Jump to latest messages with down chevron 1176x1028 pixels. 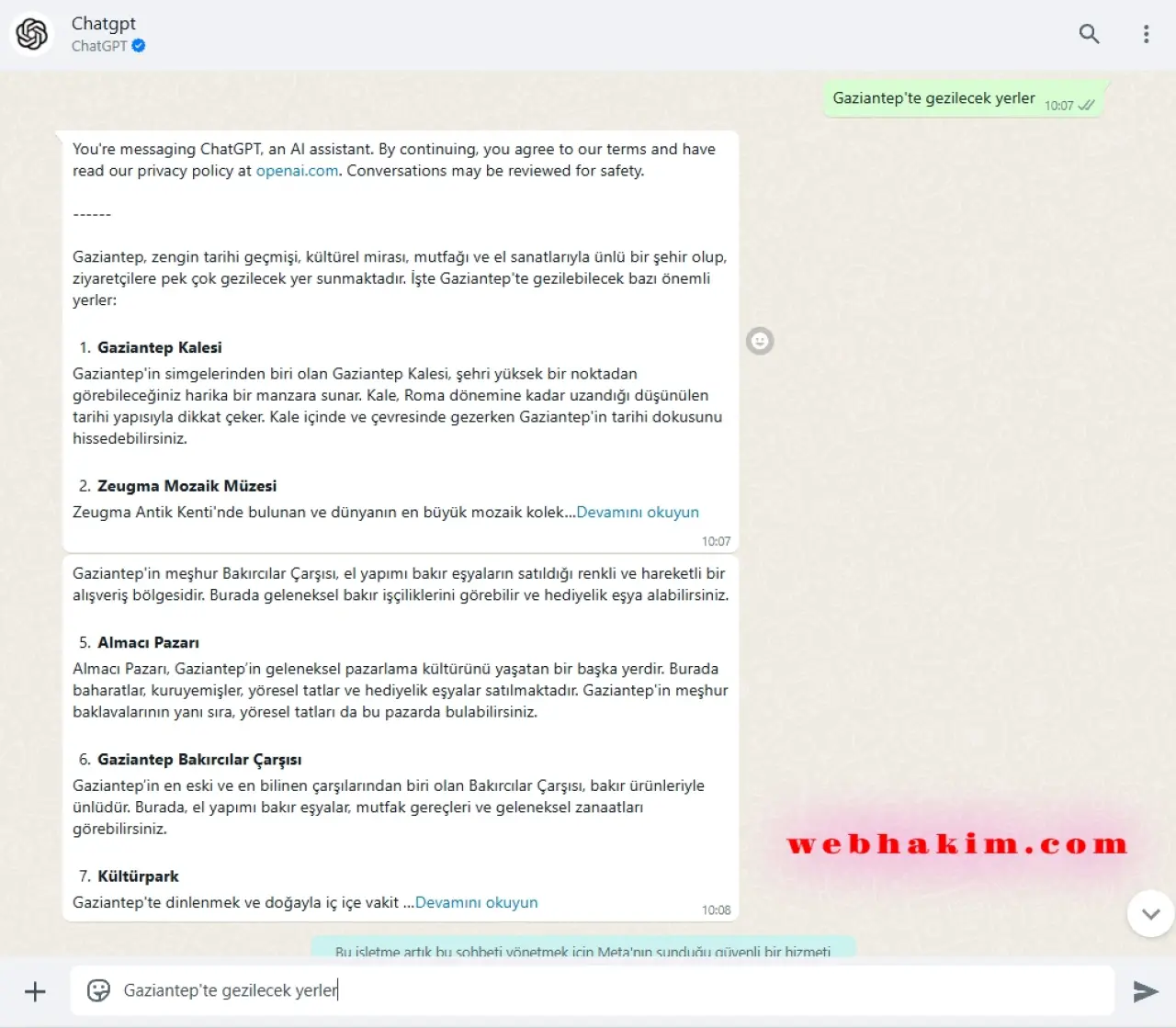(x=1150, y=914)
